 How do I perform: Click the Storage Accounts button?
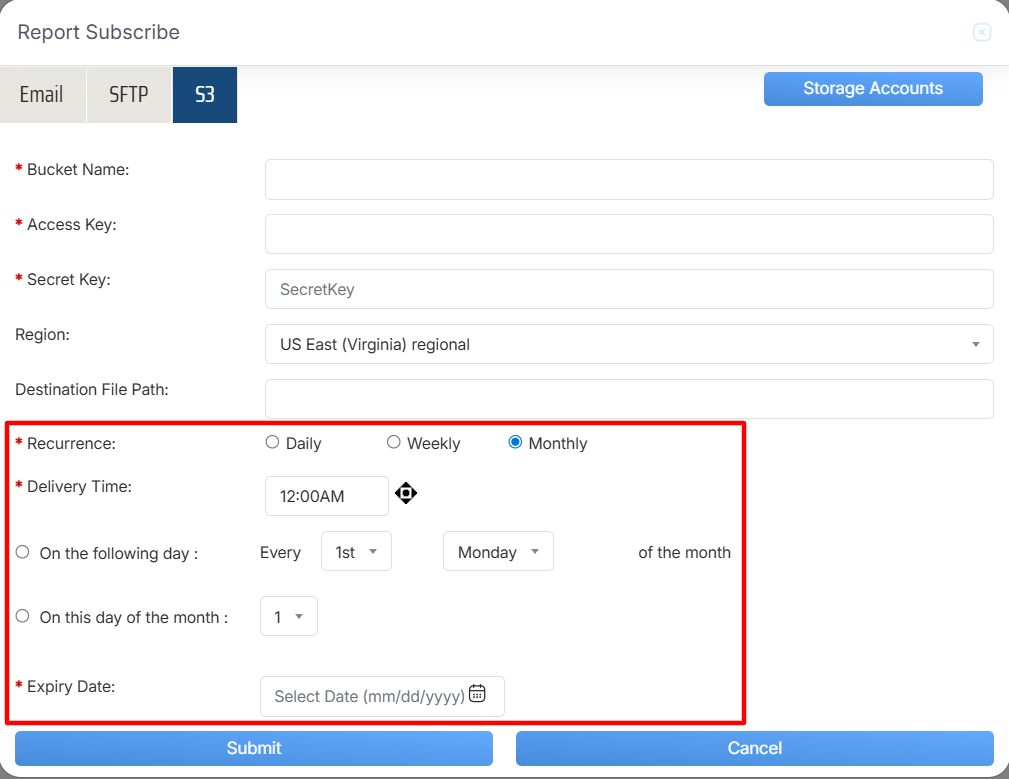tap(873, 88)
